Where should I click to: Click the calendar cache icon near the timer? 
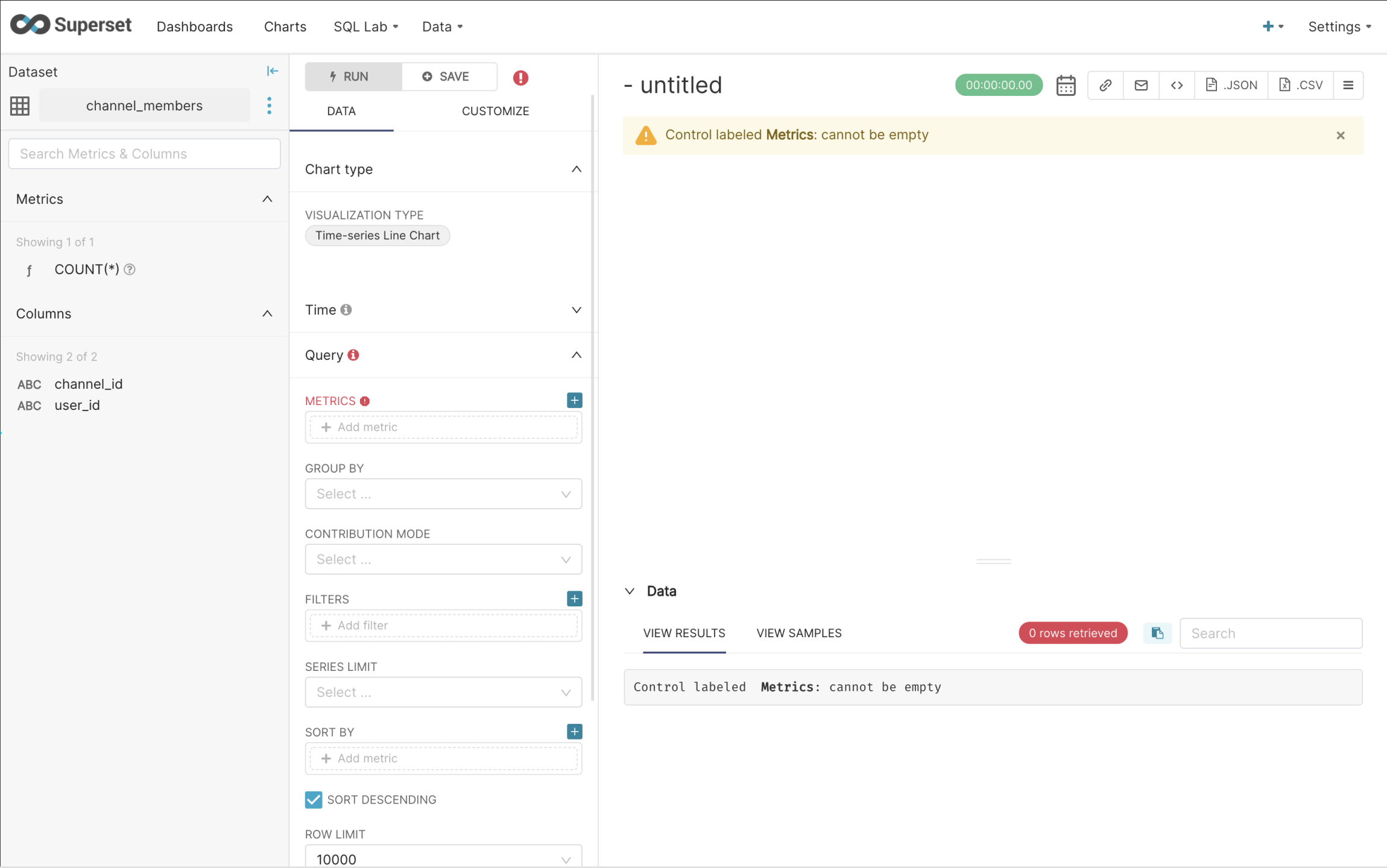[x=1065, y=85]
